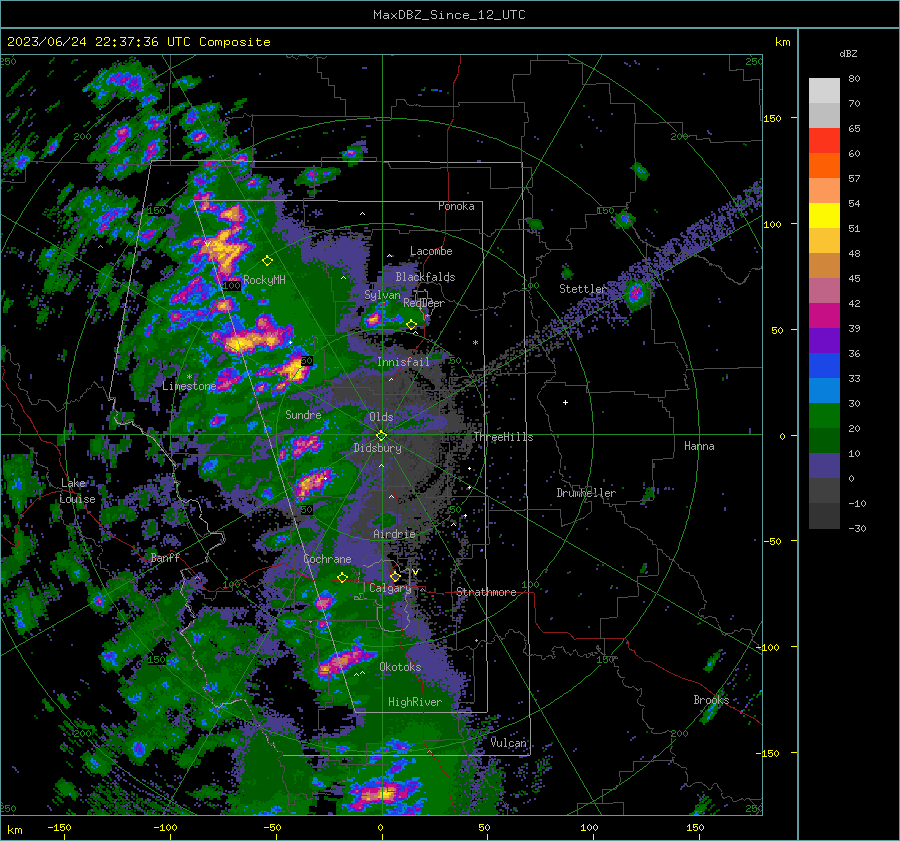Click the -30 value on dBZ legend
This screenshot has width=900, height=841.
click(x=857, y=528)
